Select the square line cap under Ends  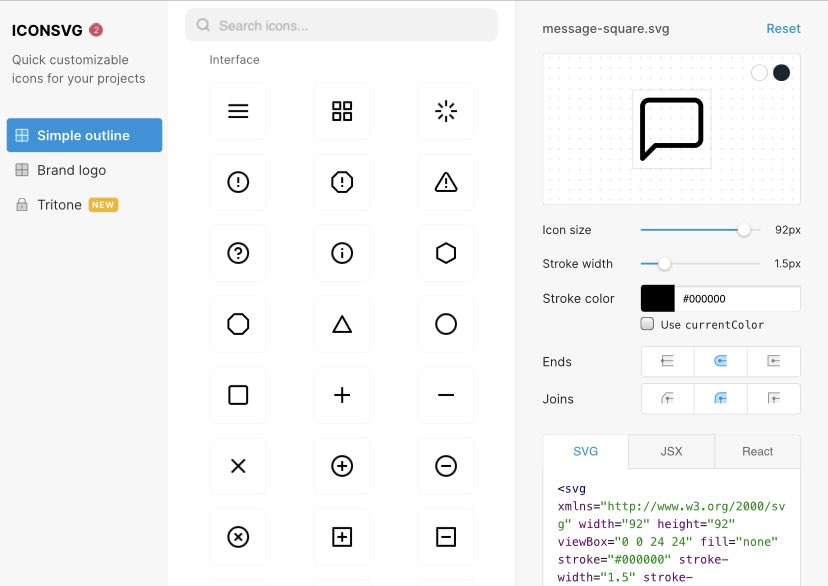774,361
